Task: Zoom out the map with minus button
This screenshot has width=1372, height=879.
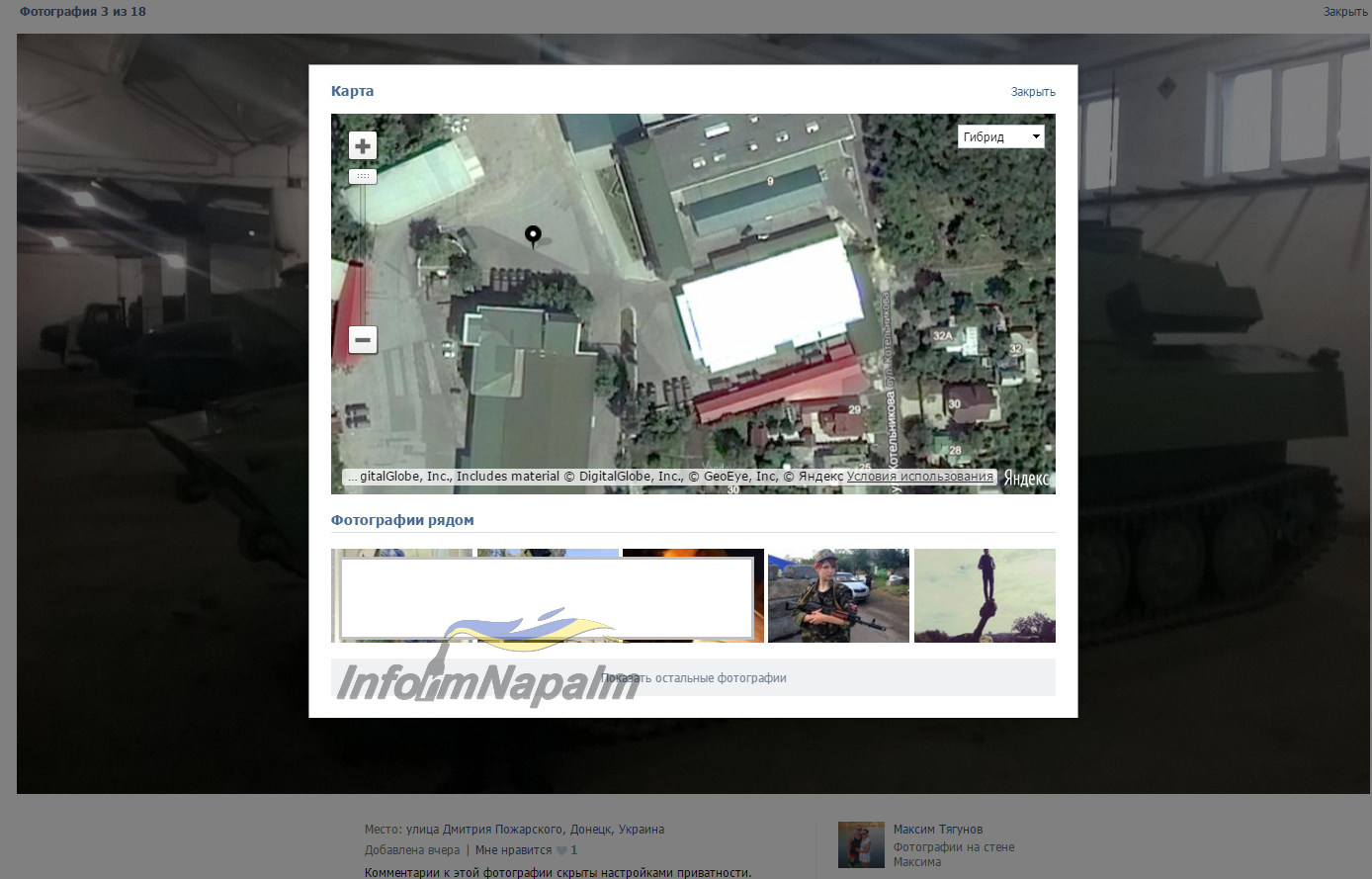Action: tap(363, 340)
